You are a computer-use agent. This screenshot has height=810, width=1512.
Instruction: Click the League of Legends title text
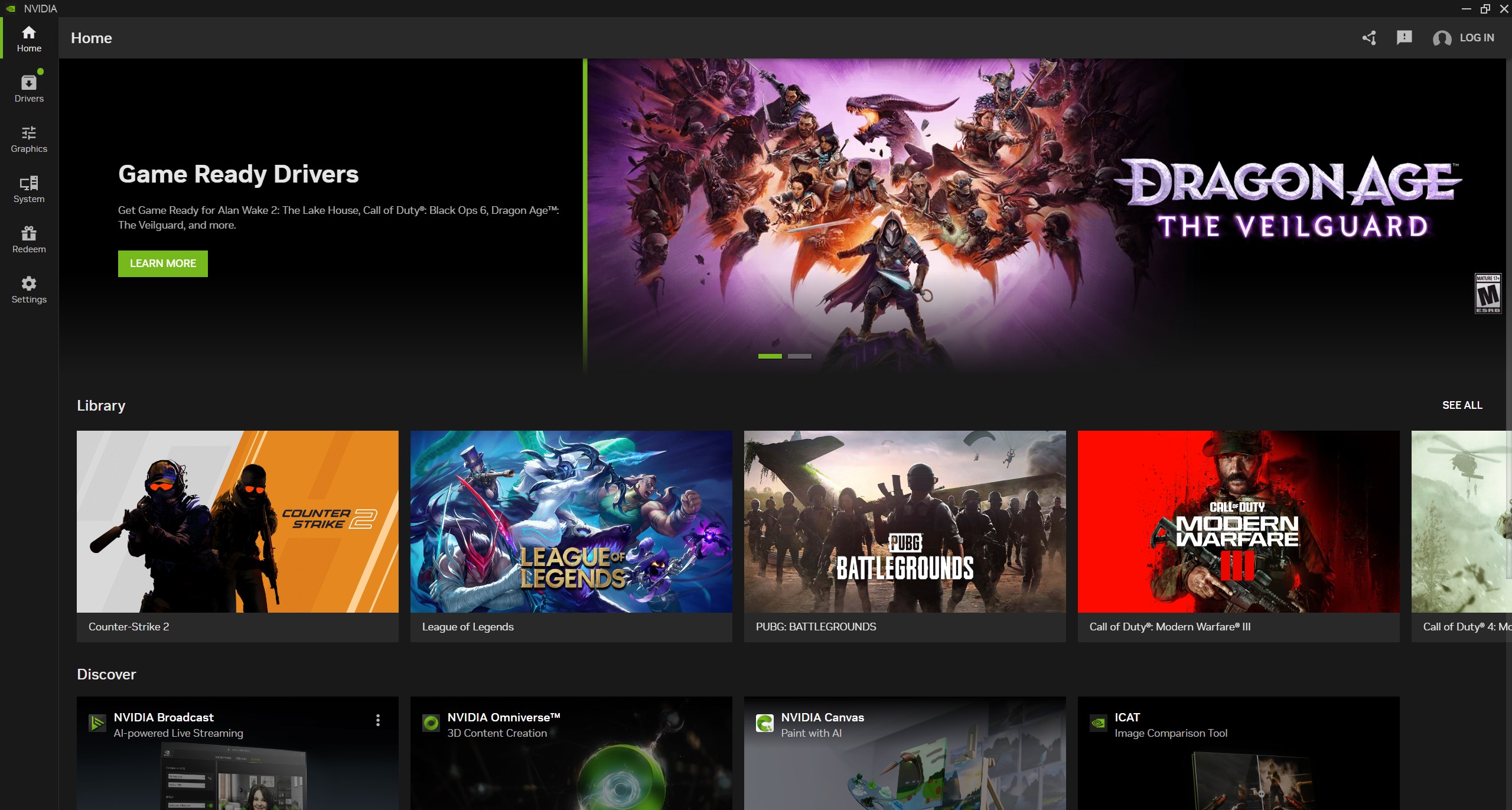468,627
